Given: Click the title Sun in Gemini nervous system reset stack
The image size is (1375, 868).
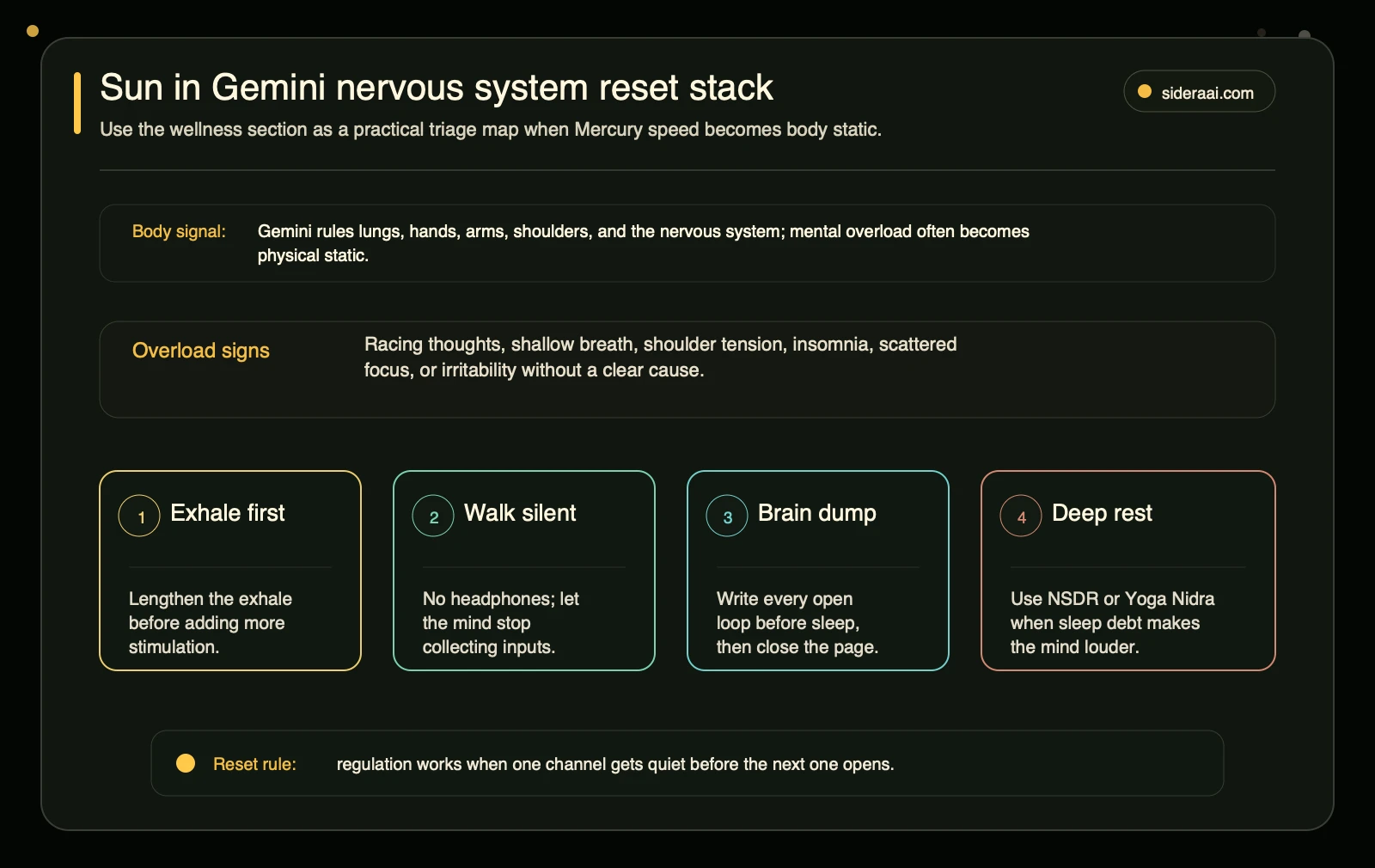Looking at the screenshot, I should (x=437, y=88).
